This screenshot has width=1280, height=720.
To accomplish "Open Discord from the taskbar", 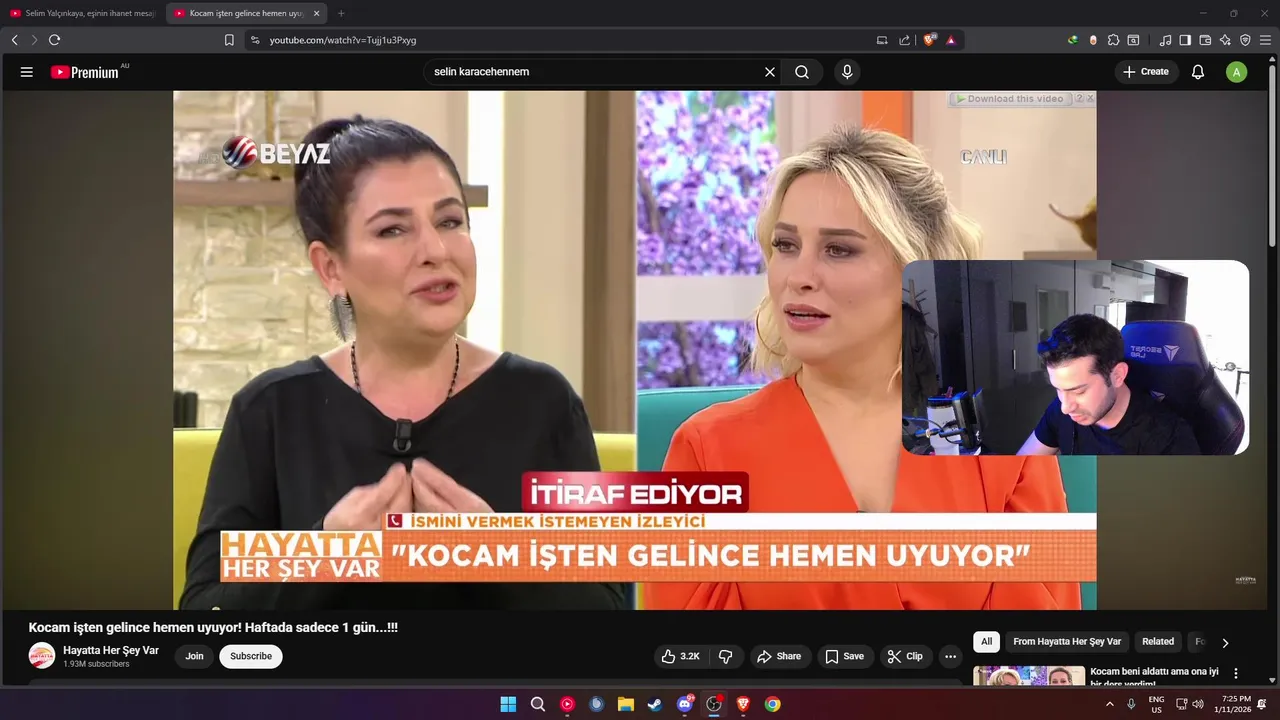I will (x=685, y=704).
